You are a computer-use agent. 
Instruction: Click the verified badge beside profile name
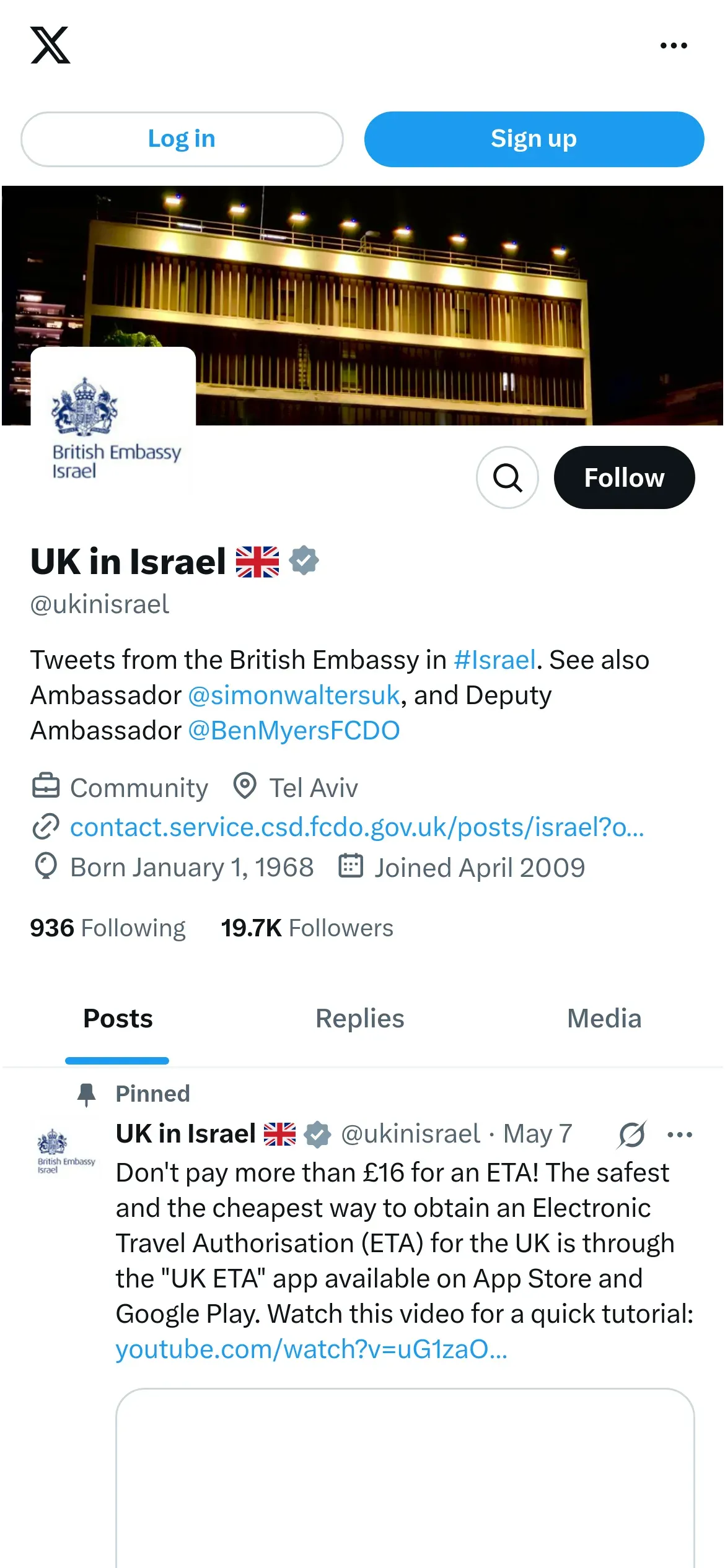[304, 561]
